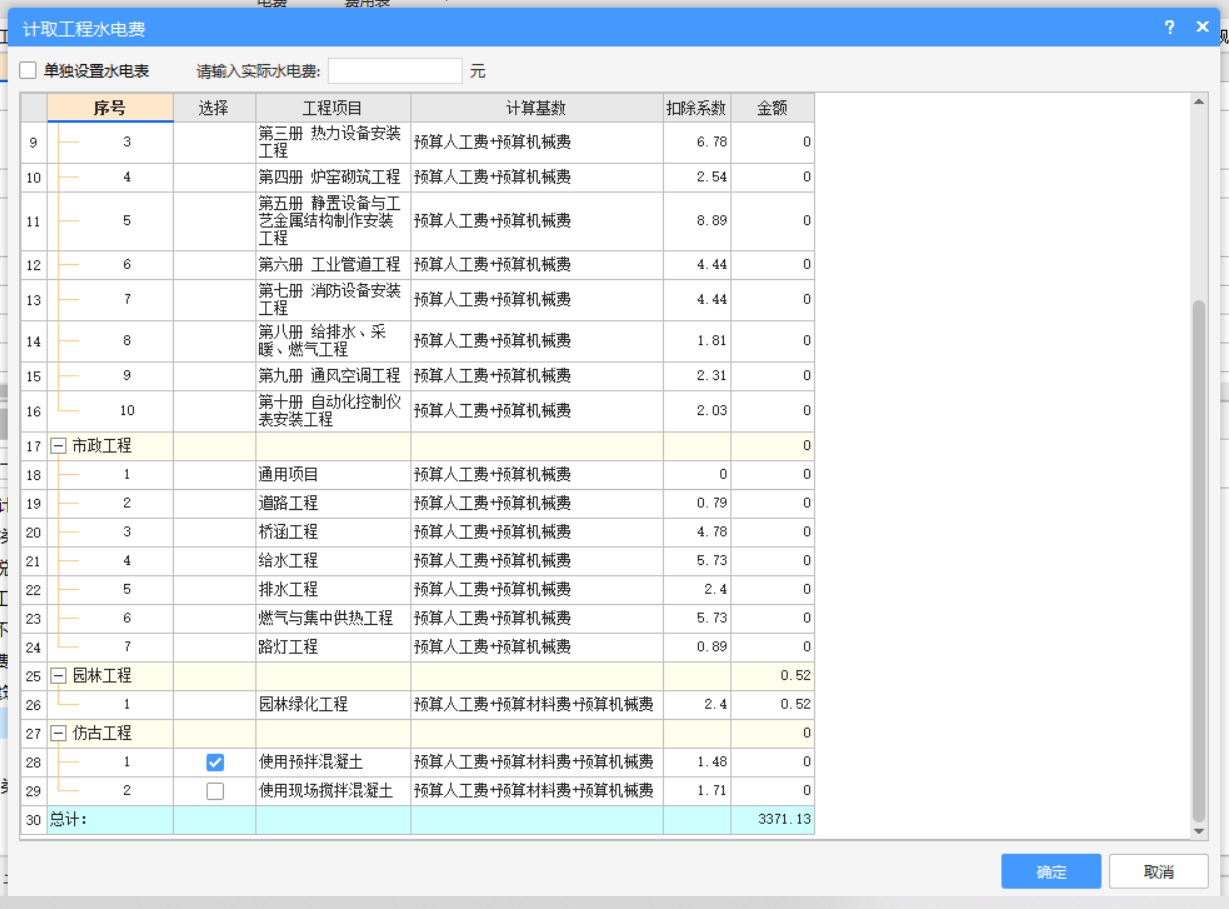Click deduction coefficient 1.81
1229x909 pixels.
click(712, 341)
